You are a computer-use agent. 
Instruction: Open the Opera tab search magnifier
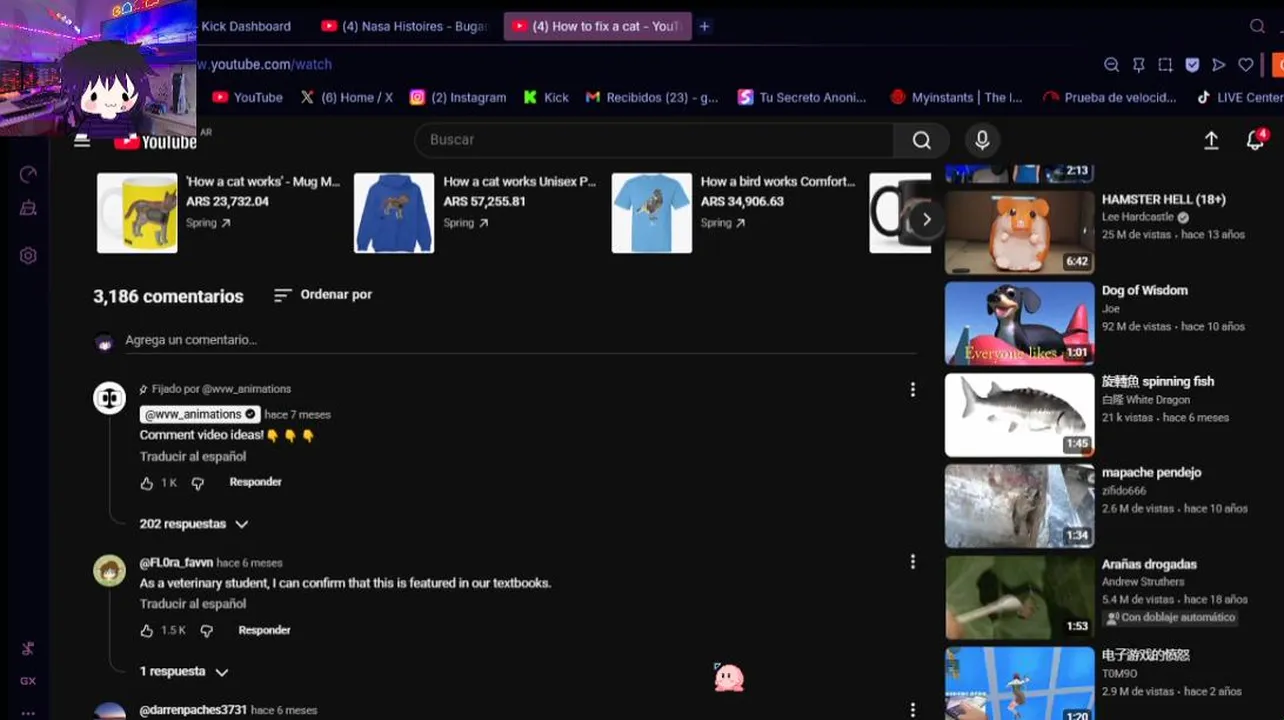[1258, 26]
